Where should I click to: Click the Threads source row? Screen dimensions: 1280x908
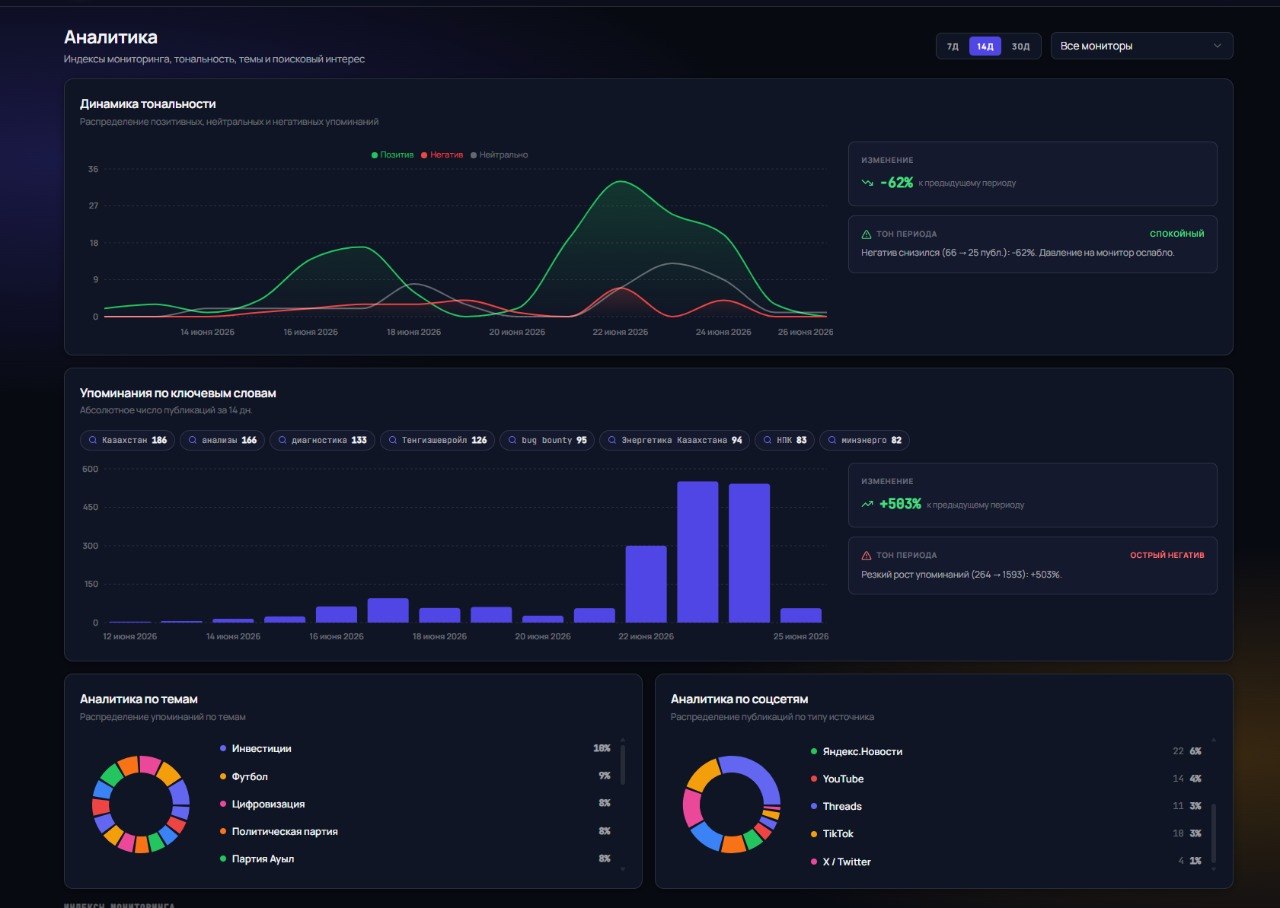(x=1006, y=807)
